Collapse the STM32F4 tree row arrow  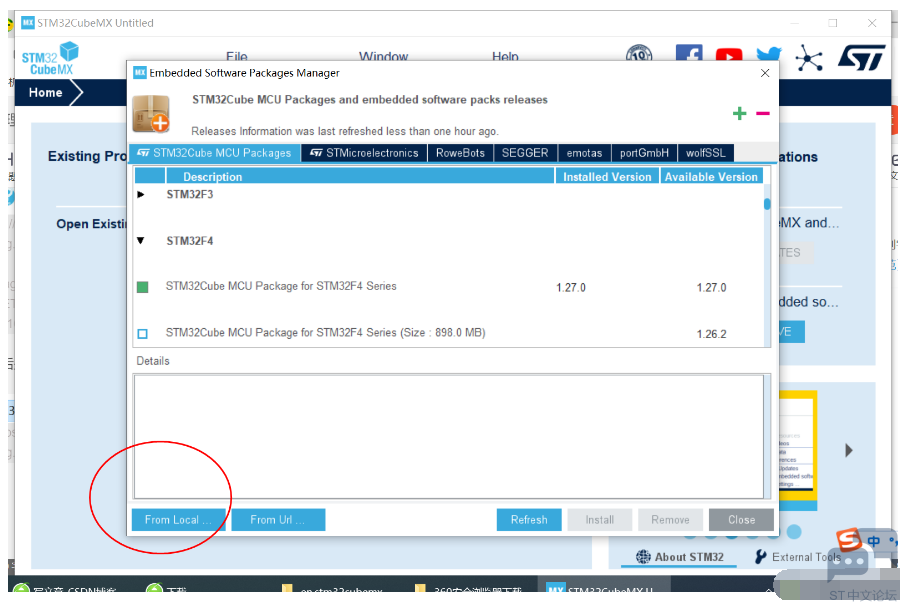tap(140, 240)
